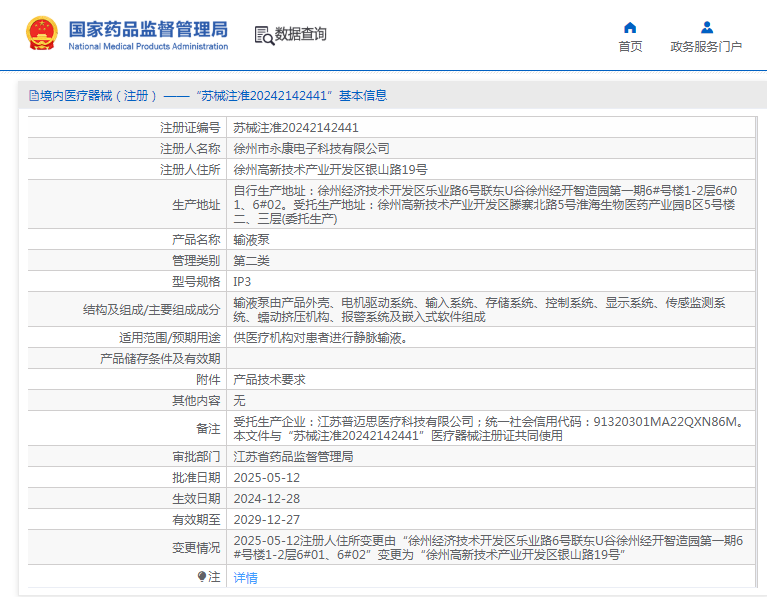This screenshot has width=767, height=597.
Task: Click the 其他内容 row label
Action: 196,401
